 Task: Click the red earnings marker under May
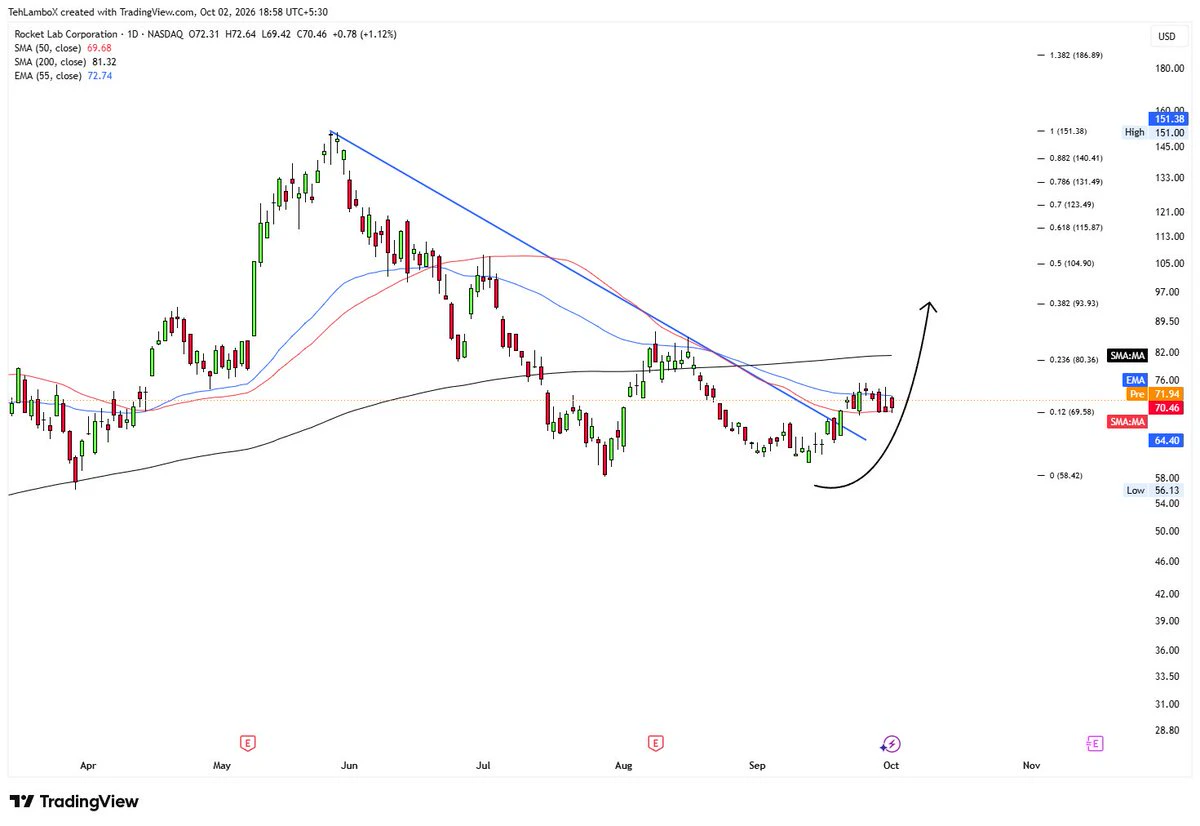click(x=248, y=743)
